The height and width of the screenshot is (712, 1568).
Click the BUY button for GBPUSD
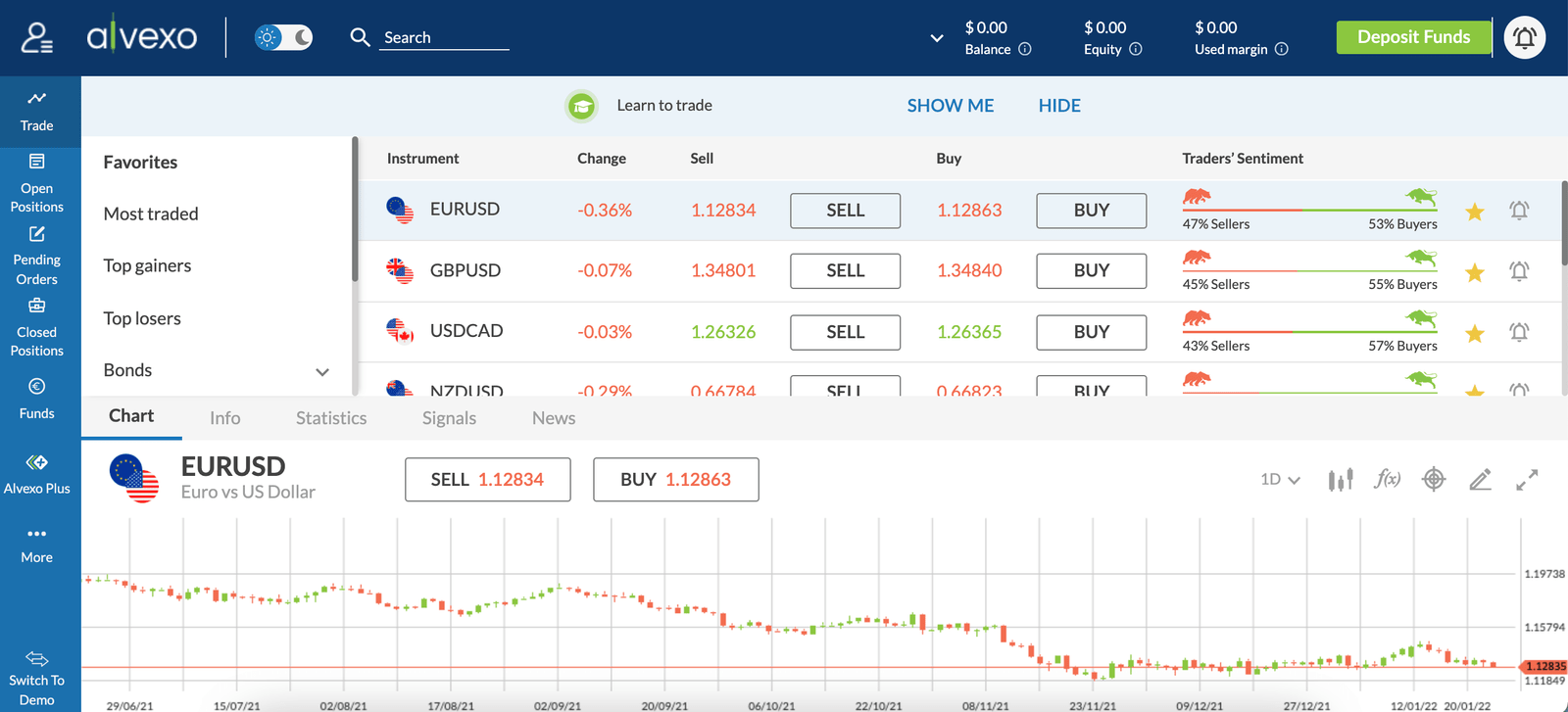[1092, 271]
